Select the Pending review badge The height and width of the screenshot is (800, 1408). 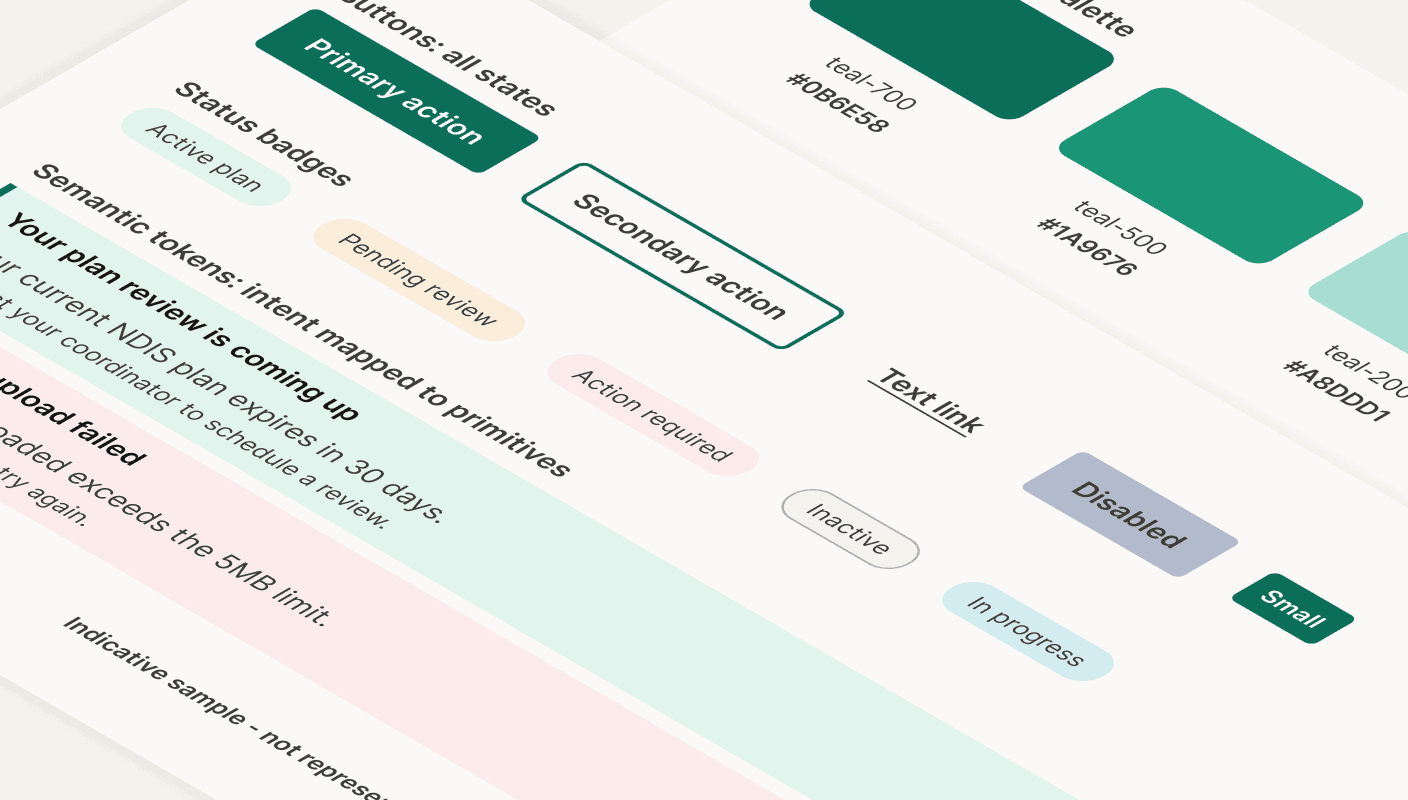click(418, 277)
